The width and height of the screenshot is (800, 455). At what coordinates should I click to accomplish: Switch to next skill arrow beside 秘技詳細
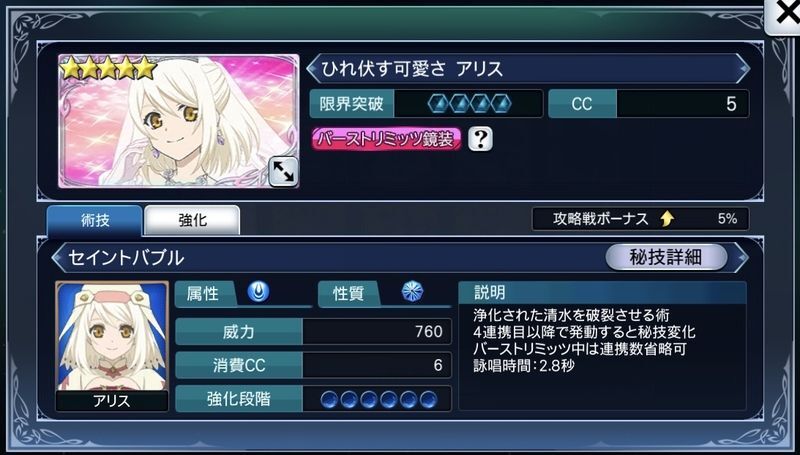741,258
